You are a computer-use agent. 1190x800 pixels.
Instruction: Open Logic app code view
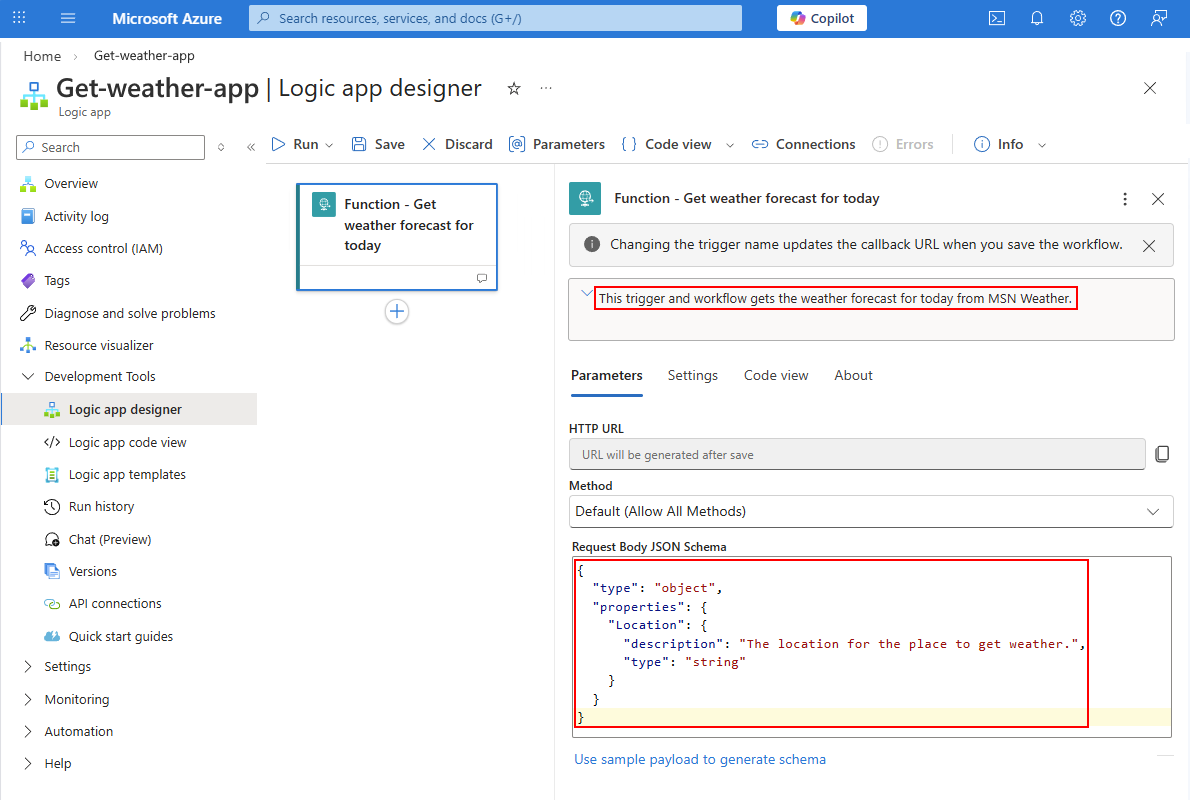click(x=127, y=443)
